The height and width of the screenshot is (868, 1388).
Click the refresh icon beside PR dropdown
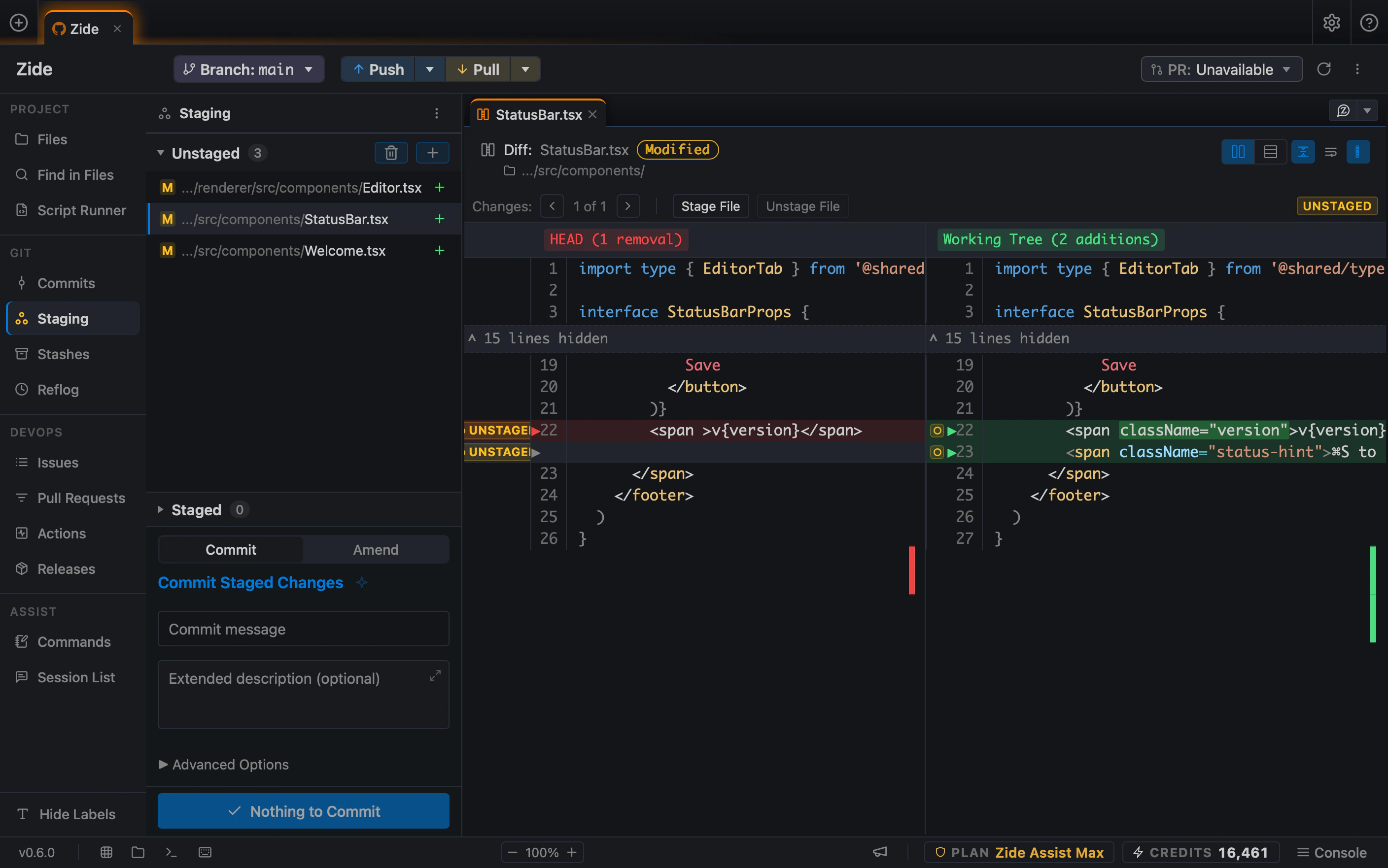(1324, 69)
